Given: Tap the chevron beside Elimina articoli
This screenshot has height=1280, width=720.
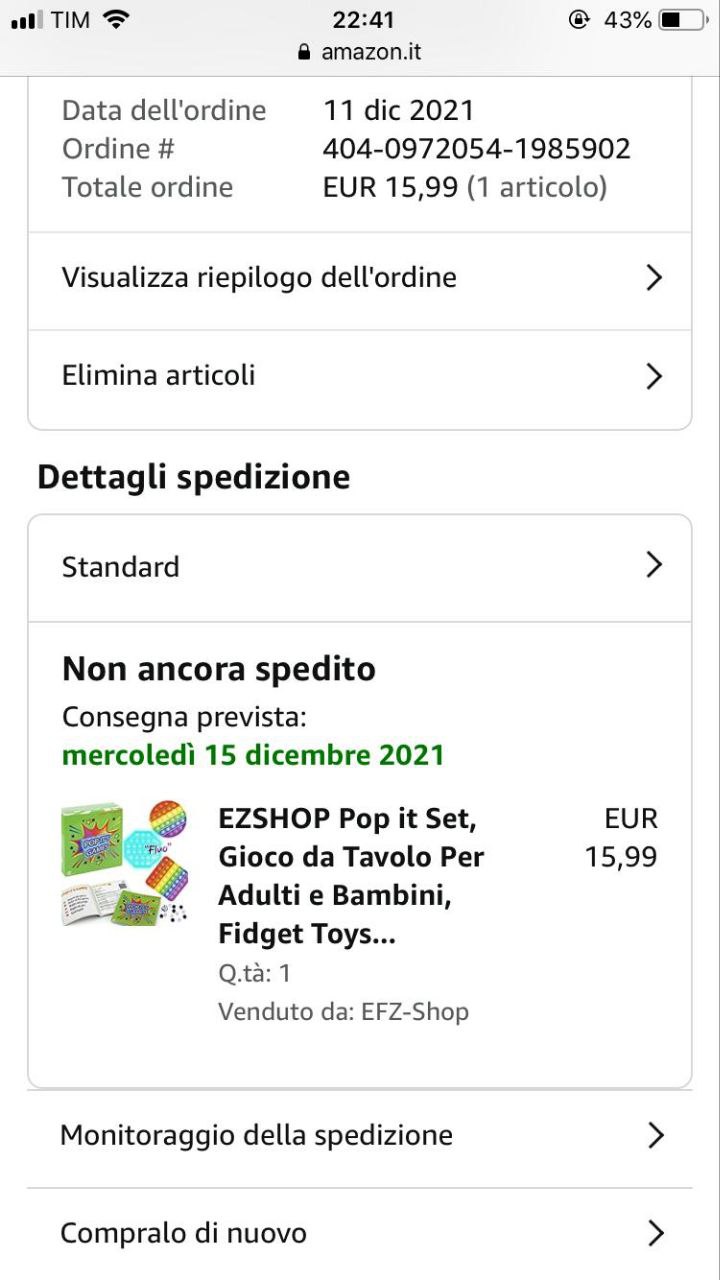Looking at the screenshot, I should pos(654,376).
